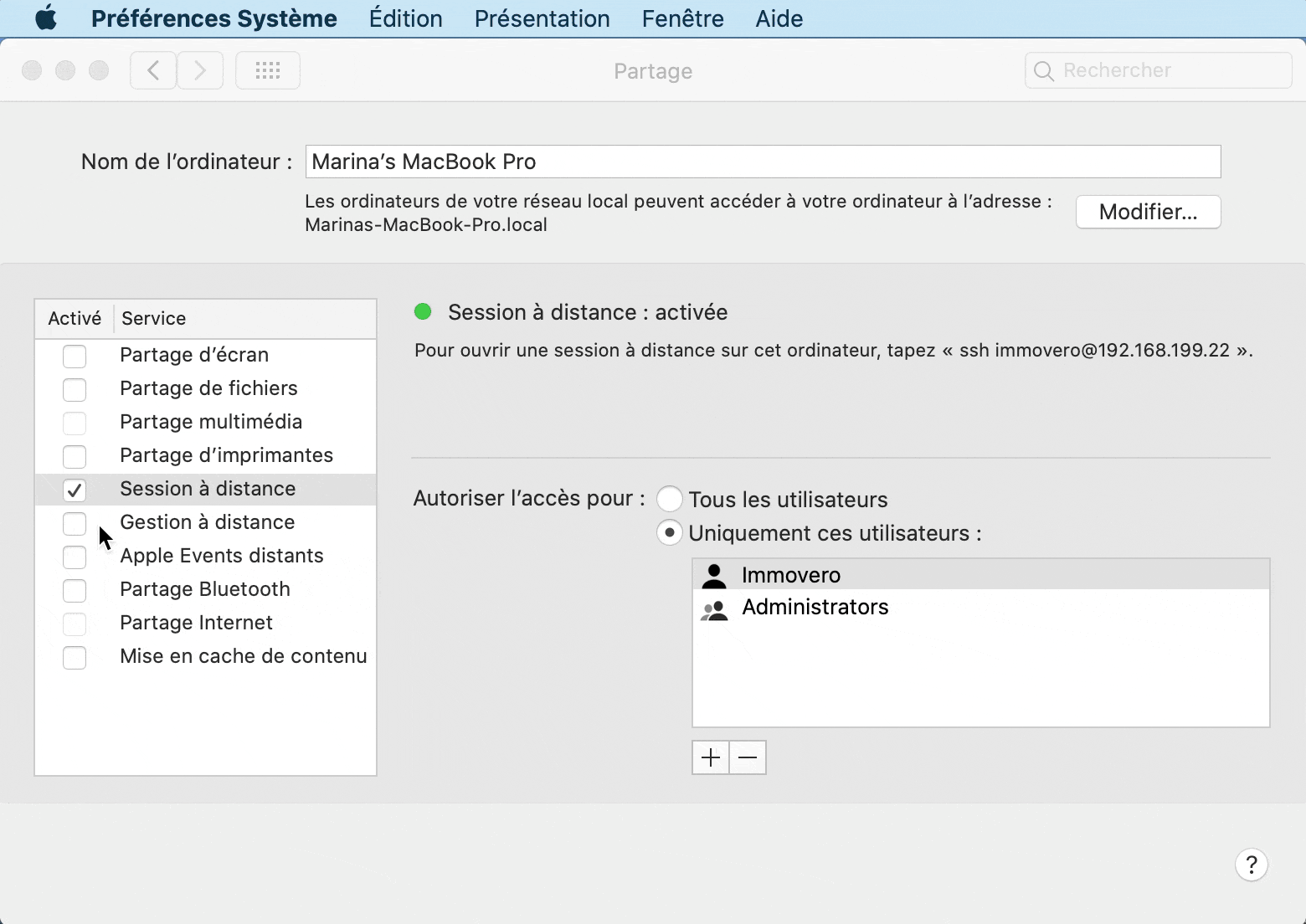Viewport: 1306px width, 924px height.
Task: Select the Session à distance service row
Action: click(x=206, y=489)
